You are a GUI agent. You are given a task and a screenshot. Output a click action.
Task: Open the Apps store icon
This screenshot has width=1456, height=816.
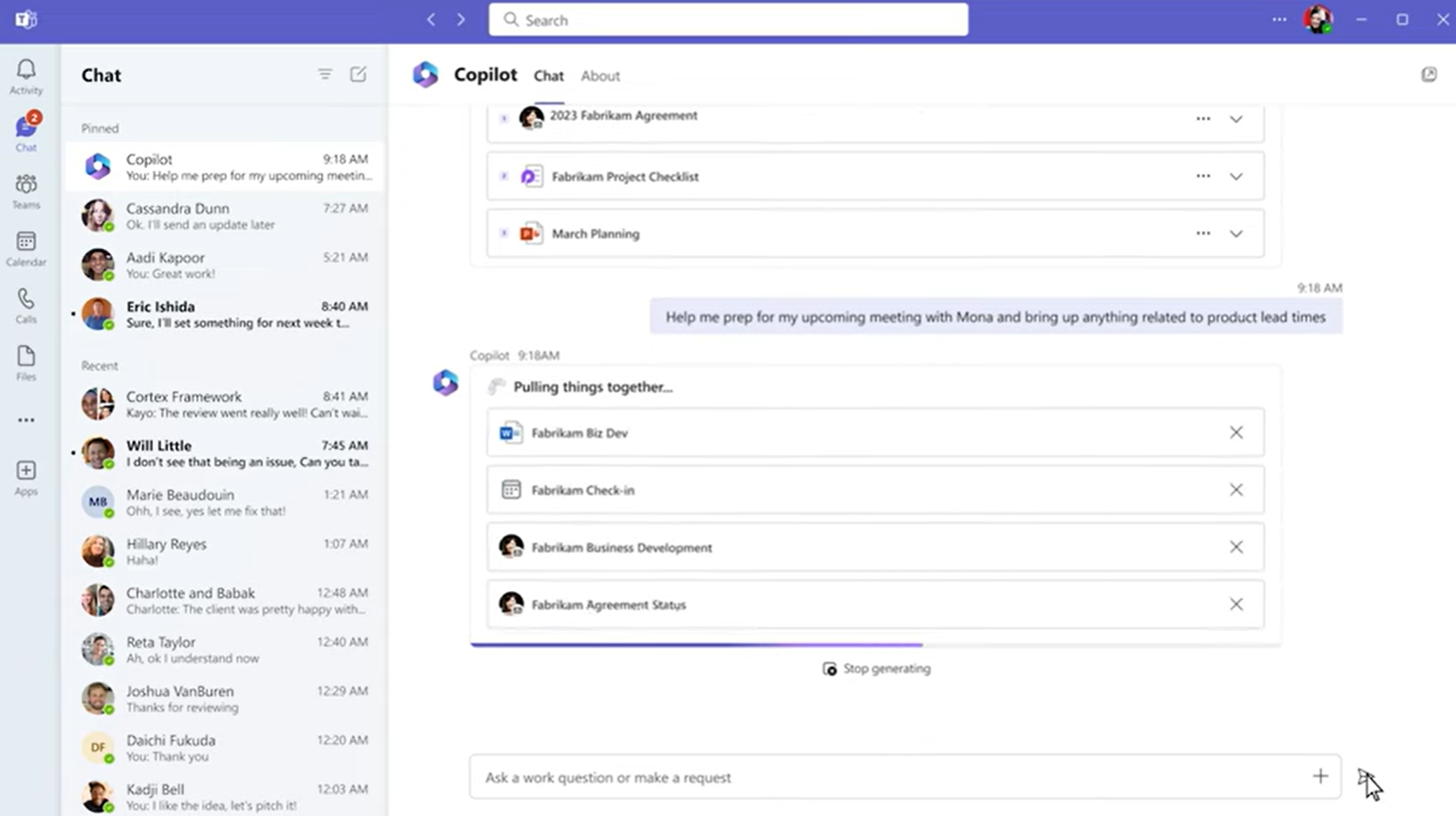point(26,477)
